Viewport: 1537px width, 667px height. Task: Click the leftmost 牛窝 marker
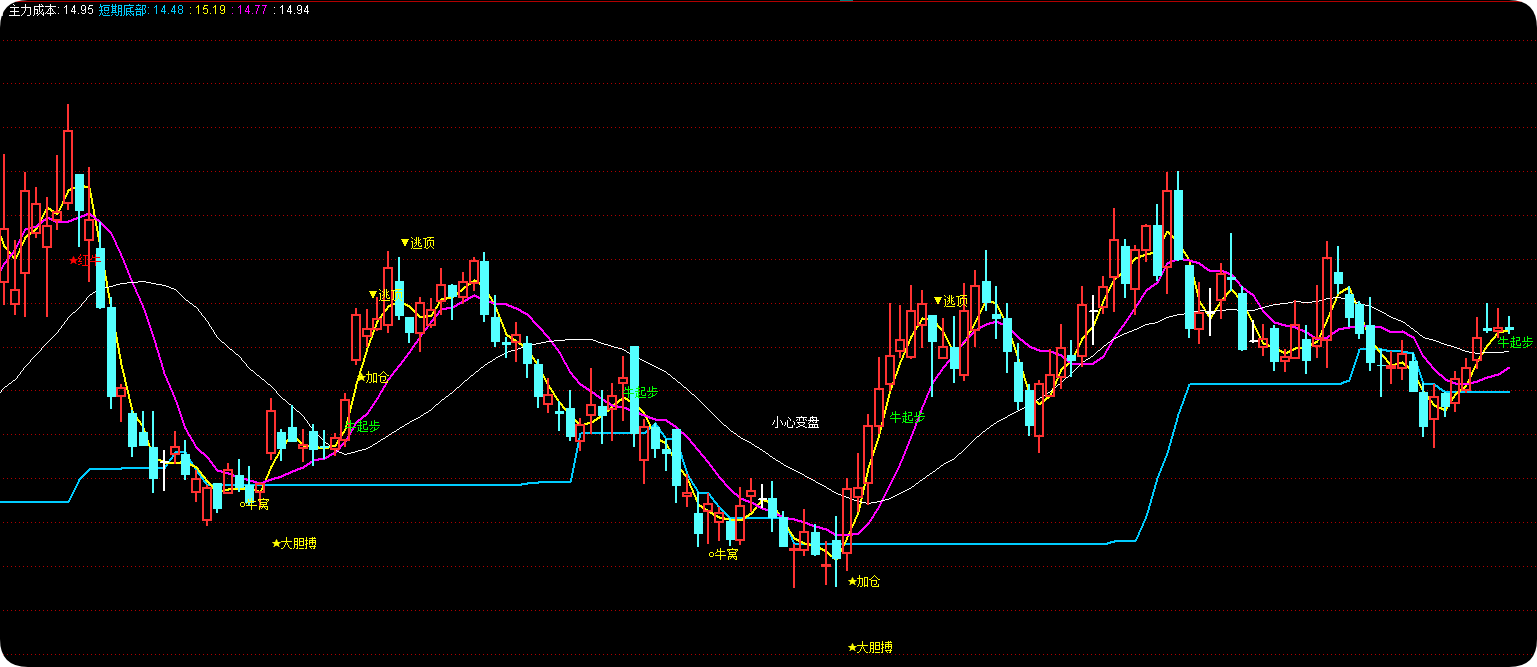click(254, 504)
